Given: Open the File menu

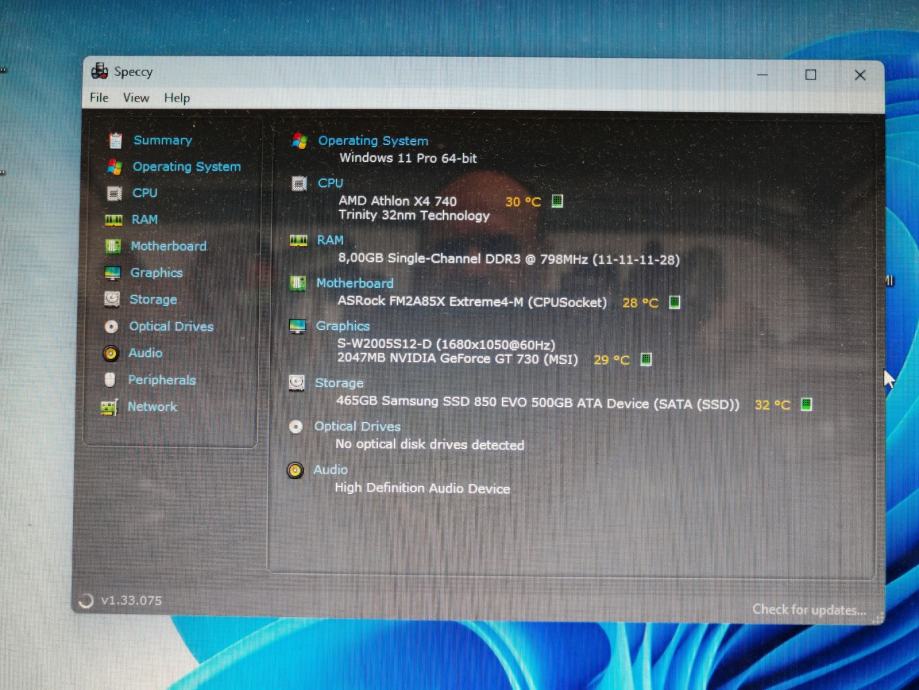Looking at the screenshot, I should 99,98.
